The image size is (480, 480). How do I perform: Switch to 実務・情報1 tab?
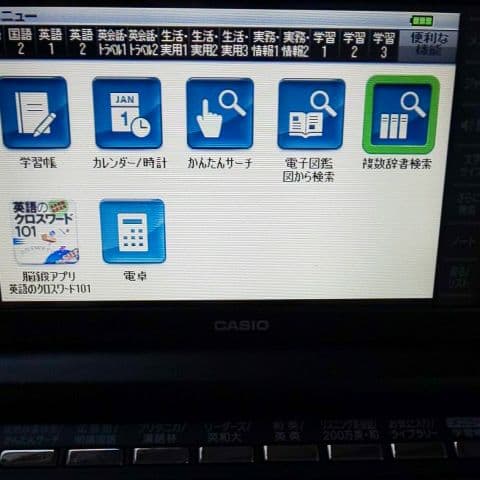(265, 45)
